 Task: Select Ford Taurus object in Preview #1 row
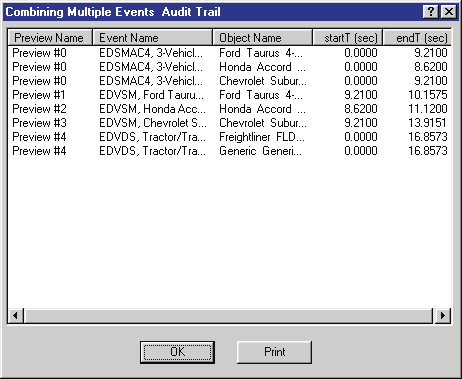tap(261, 95)
